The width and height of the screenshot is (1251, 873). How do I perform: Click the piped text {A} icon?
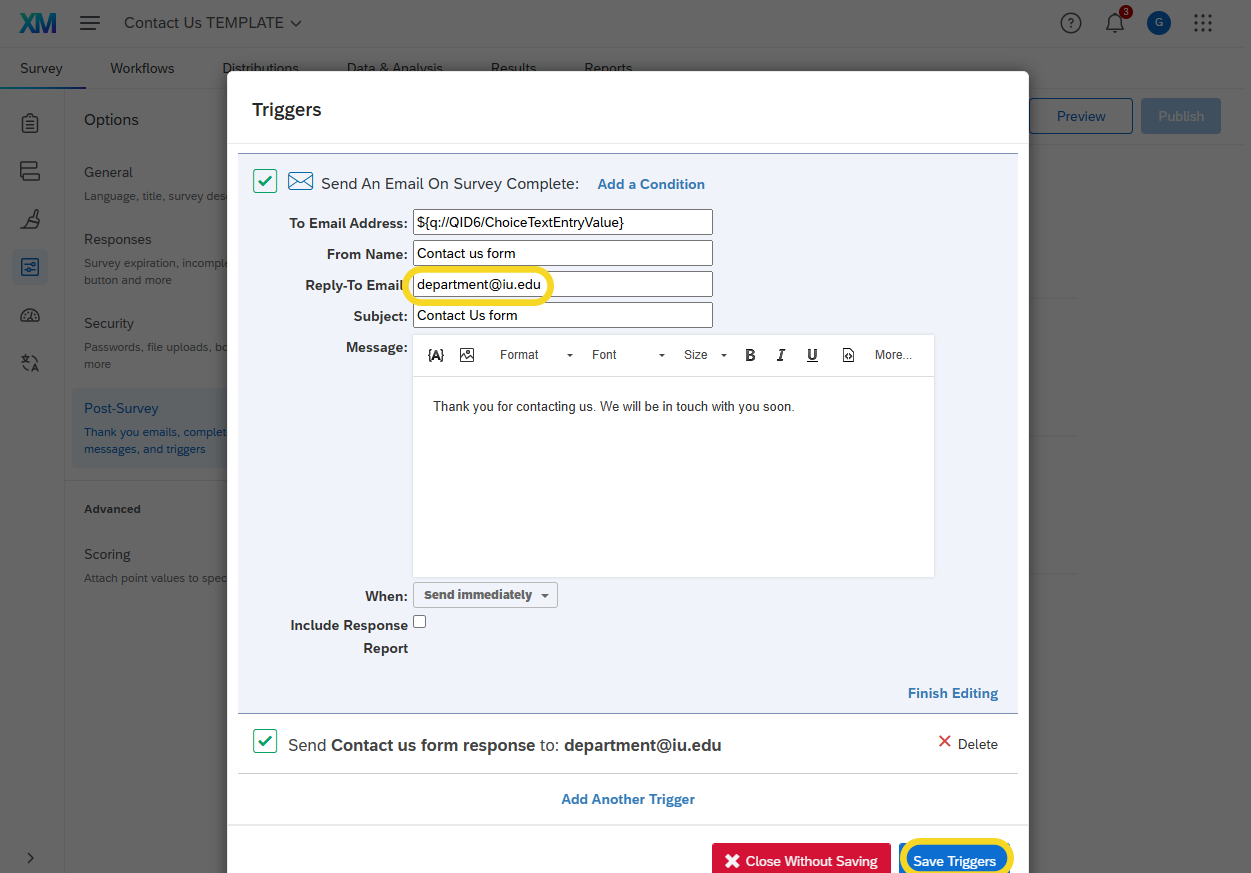436,355
